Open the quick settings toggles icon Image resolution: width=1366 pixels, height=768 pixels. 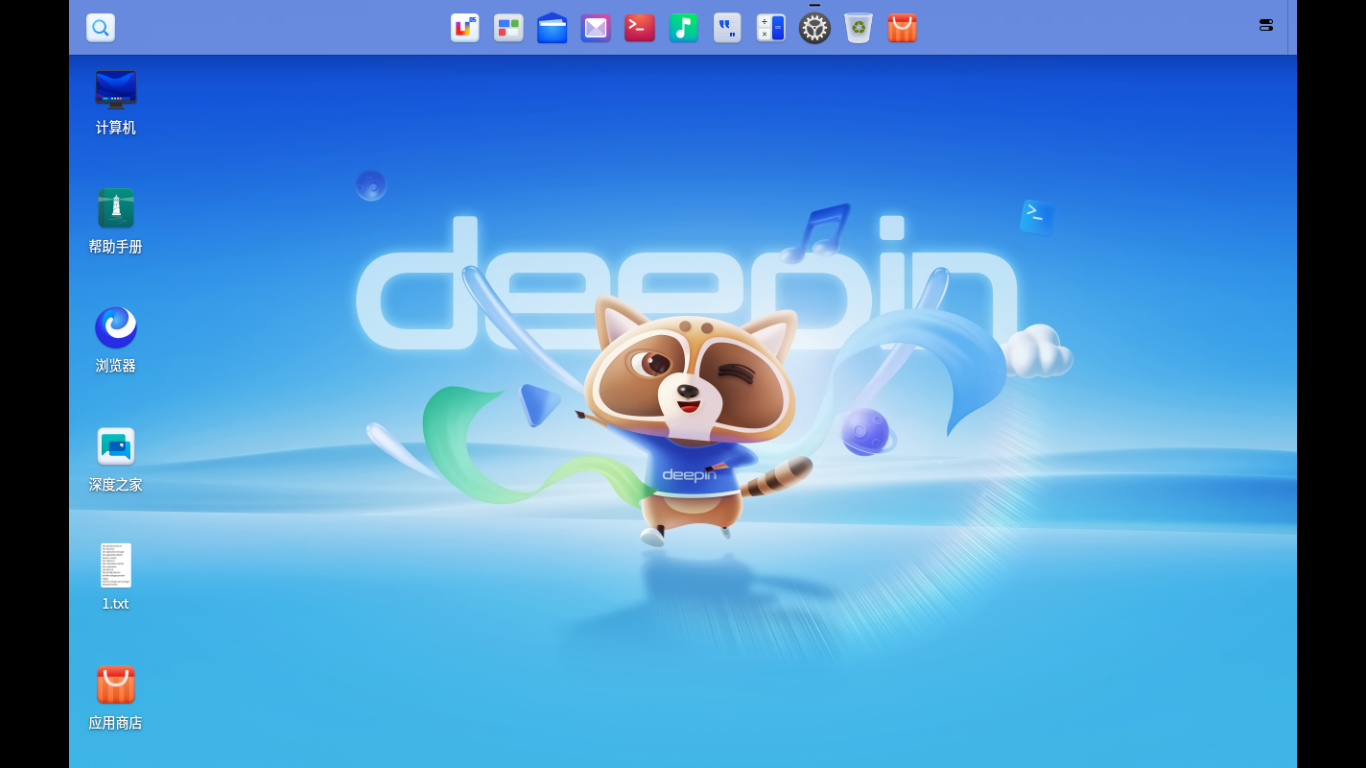click(x=1266, y=25)
